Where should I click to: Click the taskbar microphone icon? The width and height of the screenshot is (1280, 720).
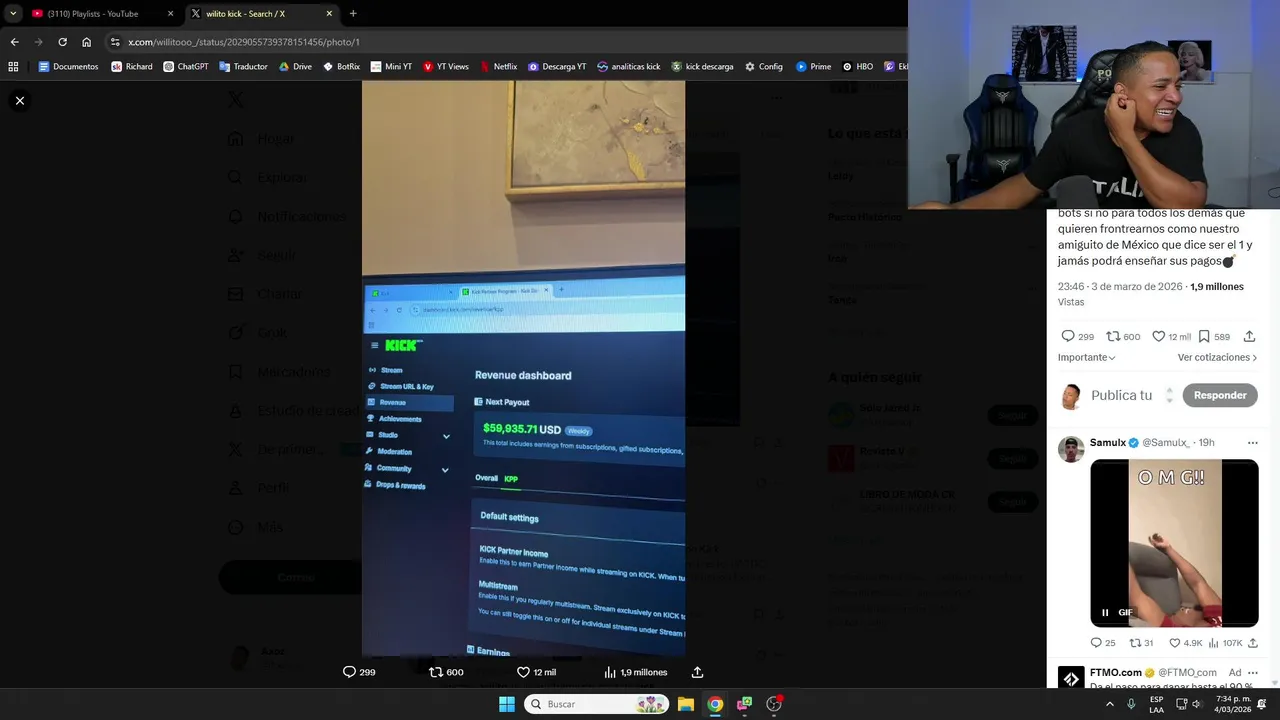1131,704
